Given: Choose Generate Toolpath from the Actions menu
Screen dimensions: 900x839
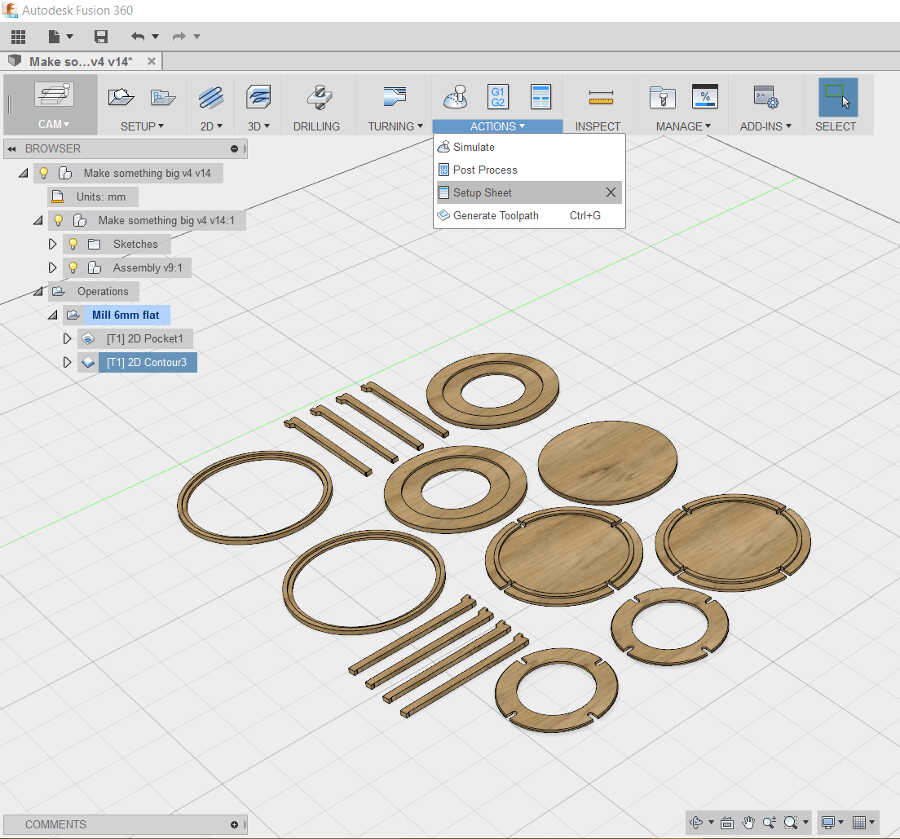Looking at the screenshot, I should 529,216.
